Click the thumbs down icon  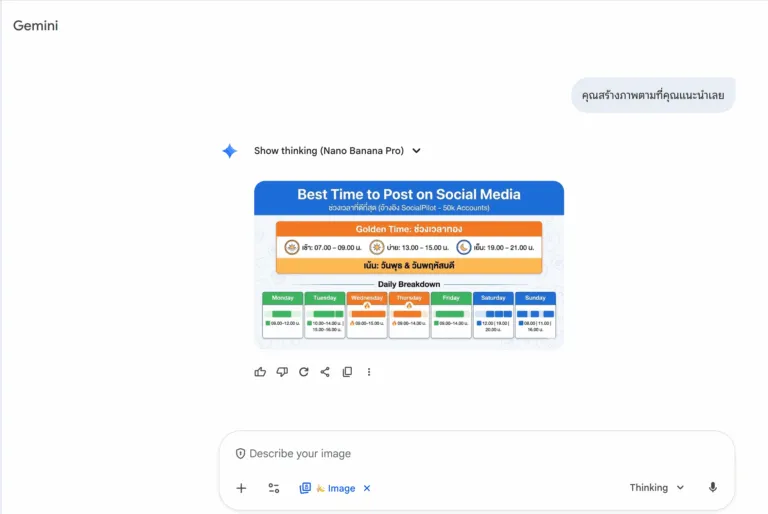point(282,372)
